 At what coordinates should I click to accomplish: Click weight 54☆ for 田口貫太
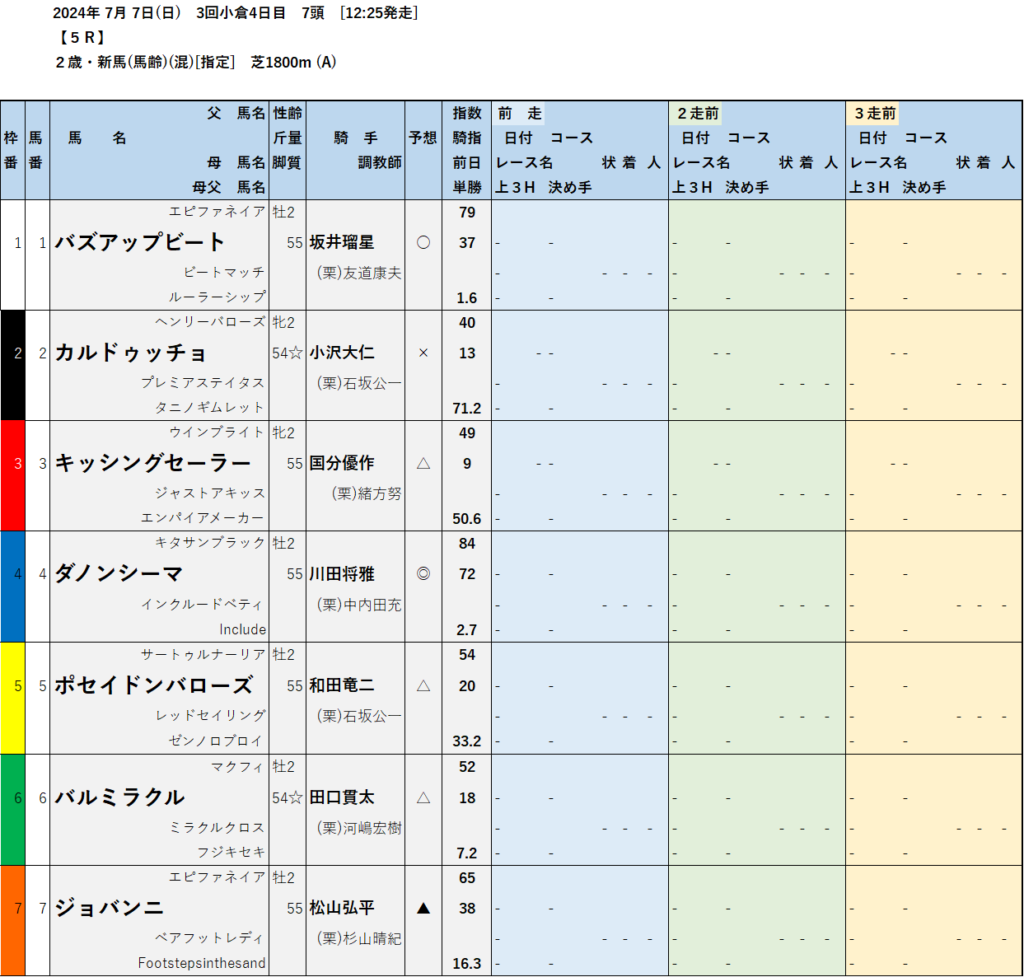point(287,797)
